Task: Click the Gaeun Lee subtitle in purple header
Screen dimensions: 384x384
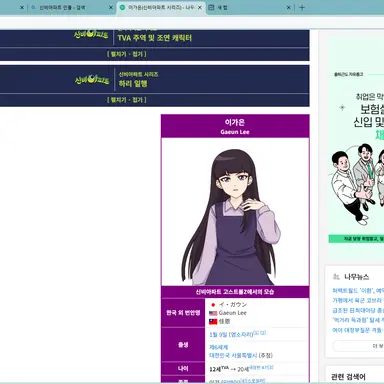Action: tap(235, 132)
